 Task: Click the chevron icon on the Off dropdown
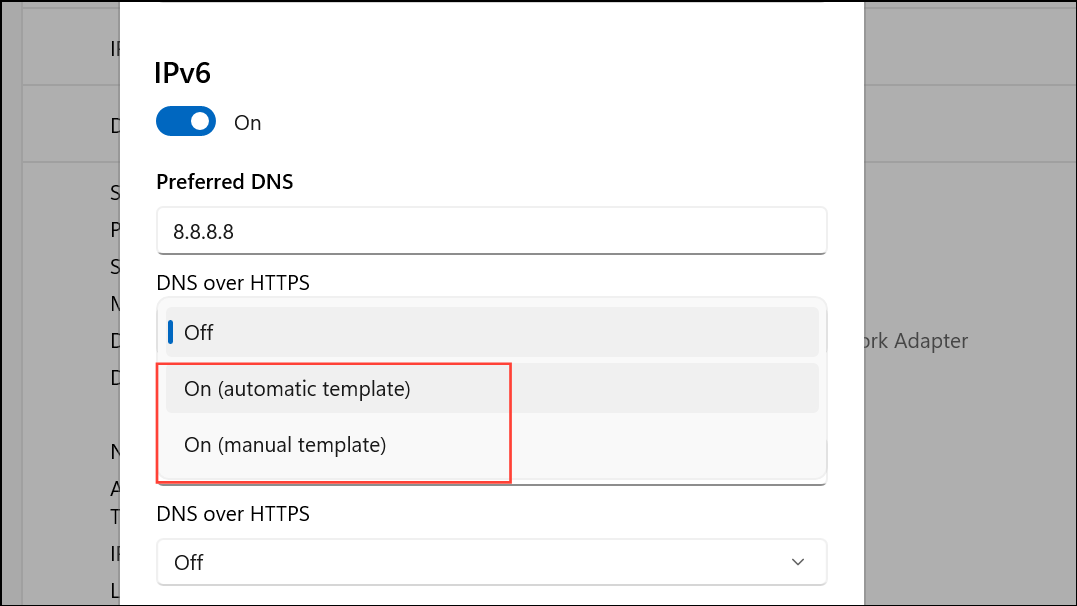[x=798, y=562]
